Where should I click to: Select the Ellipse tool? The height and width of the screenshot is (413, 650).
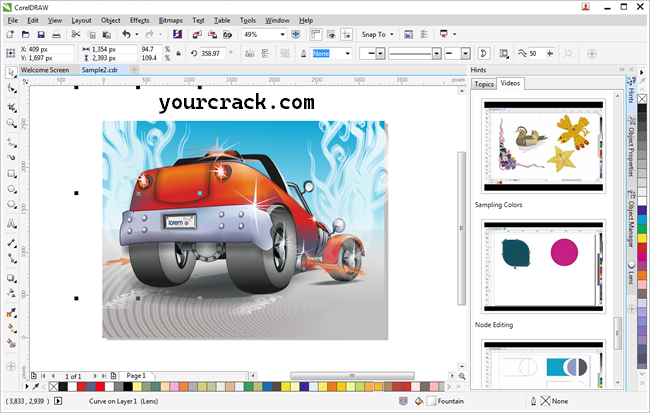[11, 189]
